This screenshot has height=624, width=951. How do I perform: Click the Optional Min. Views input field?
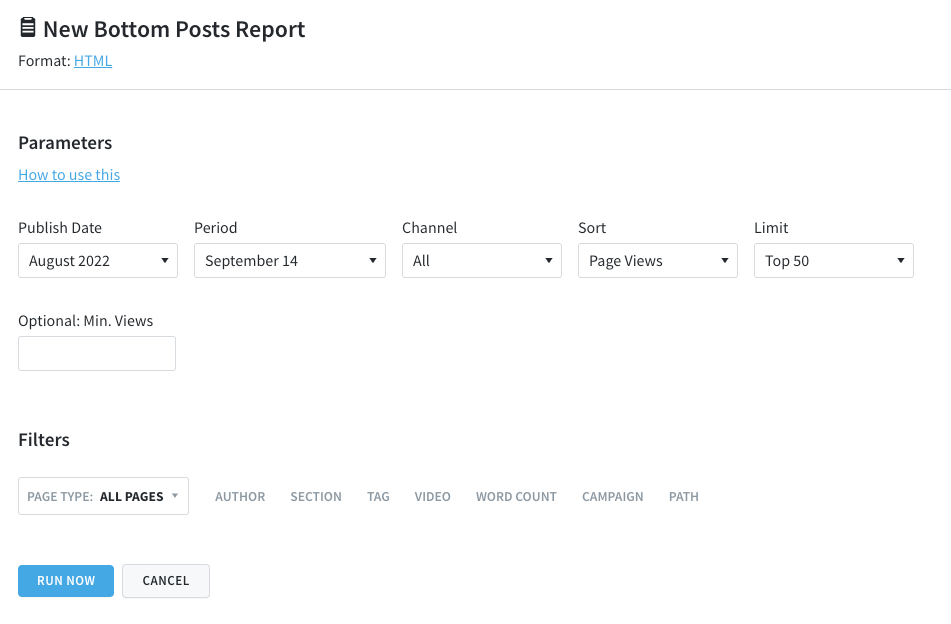97,354
